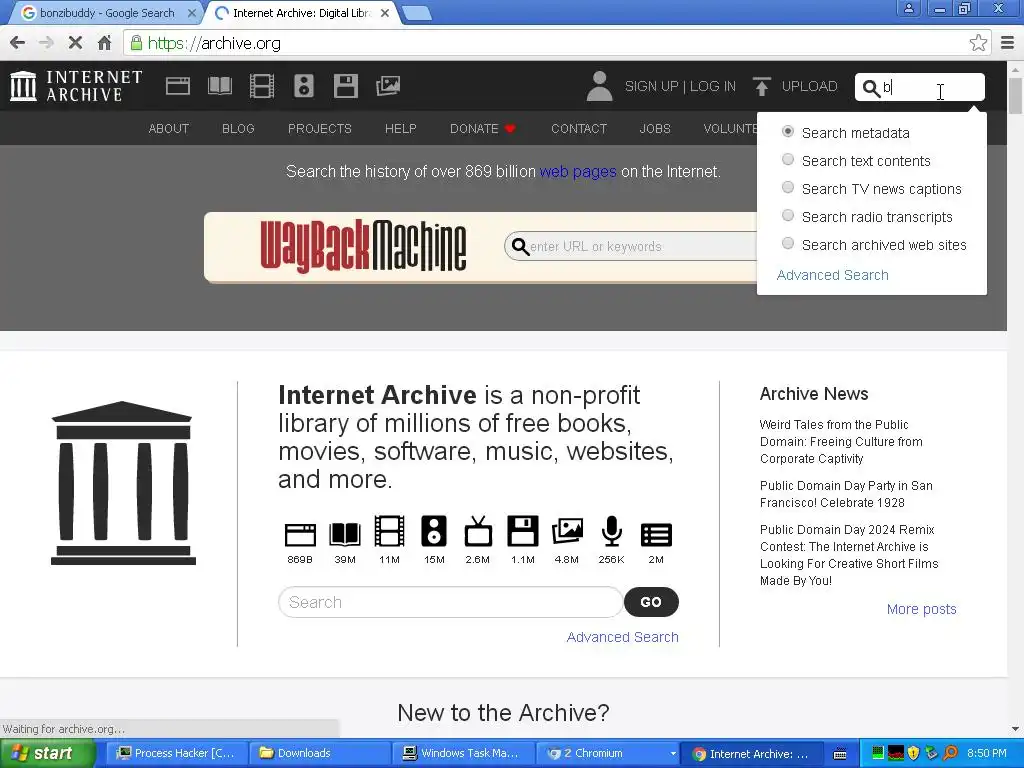Click the Internet Archive logo in header

(76, 86)
